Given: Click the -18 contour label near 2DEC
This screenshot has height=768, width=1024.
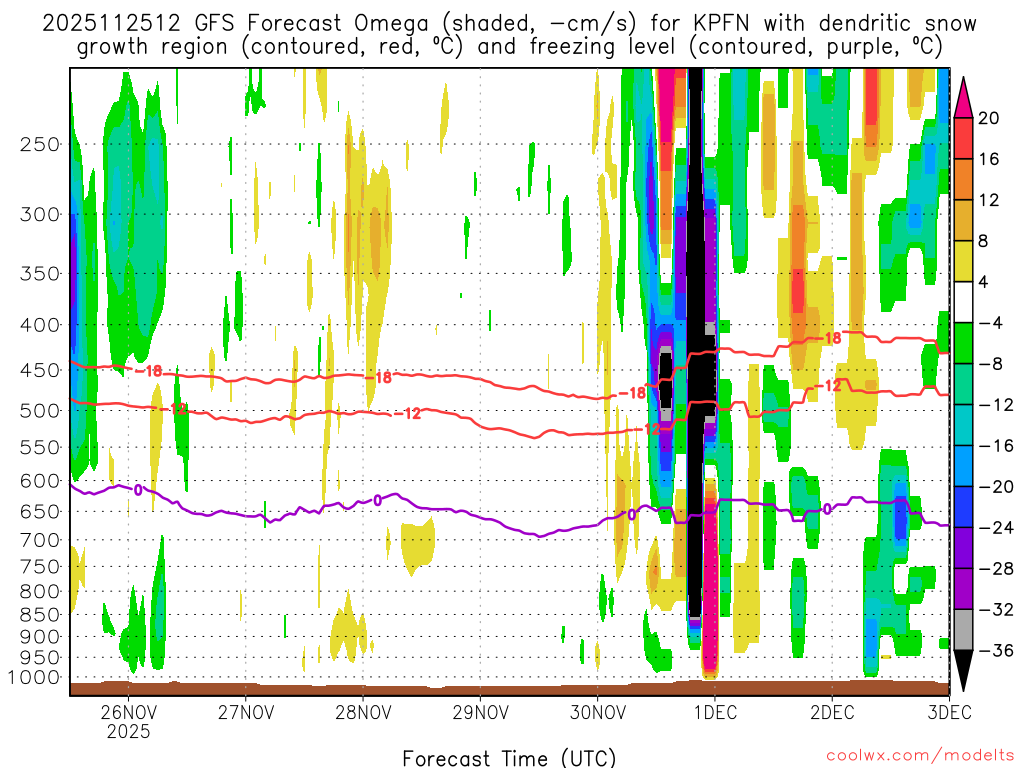Looking at the screenshot, I should (828, 338).
